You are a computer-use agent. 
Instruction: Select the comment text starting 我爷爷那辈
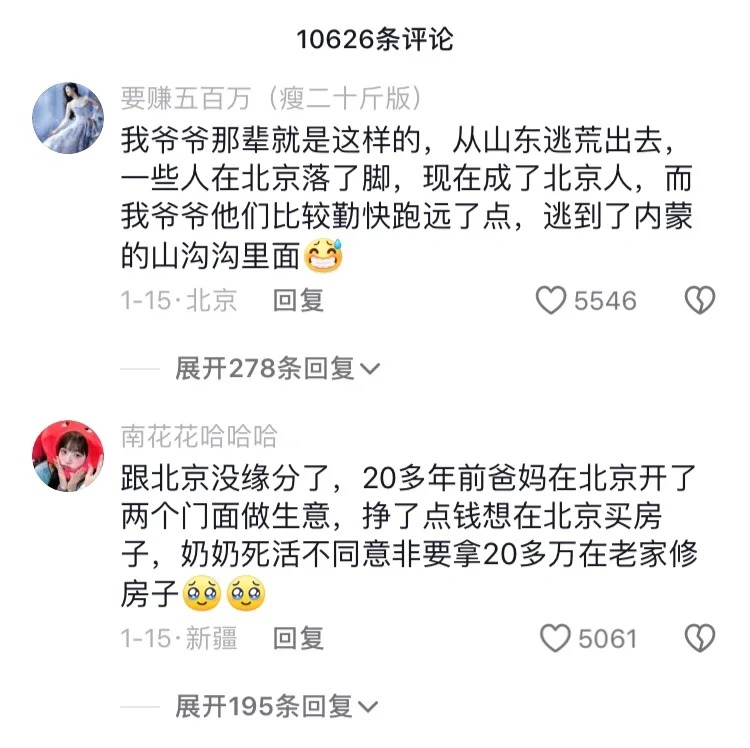[x=407, y=198]
